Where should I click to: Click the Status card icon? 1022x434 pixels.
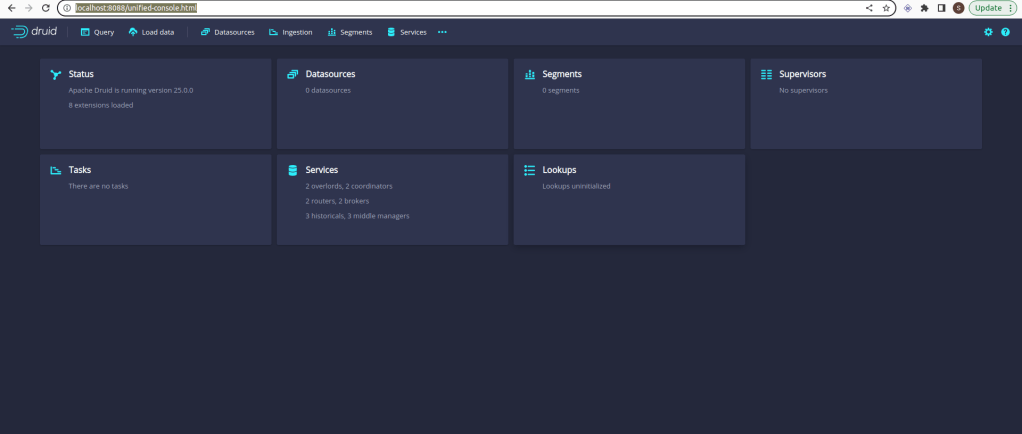pyautogui.click(x=56, y=74)
